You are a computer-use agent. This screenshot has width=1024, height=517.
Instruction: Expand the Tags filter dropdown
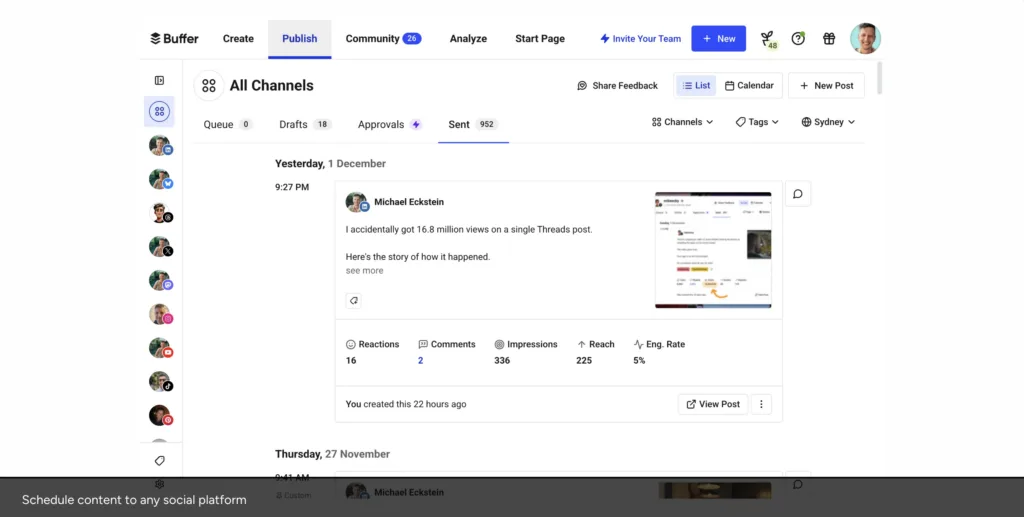pyautogui.click(x=757, y=122)
